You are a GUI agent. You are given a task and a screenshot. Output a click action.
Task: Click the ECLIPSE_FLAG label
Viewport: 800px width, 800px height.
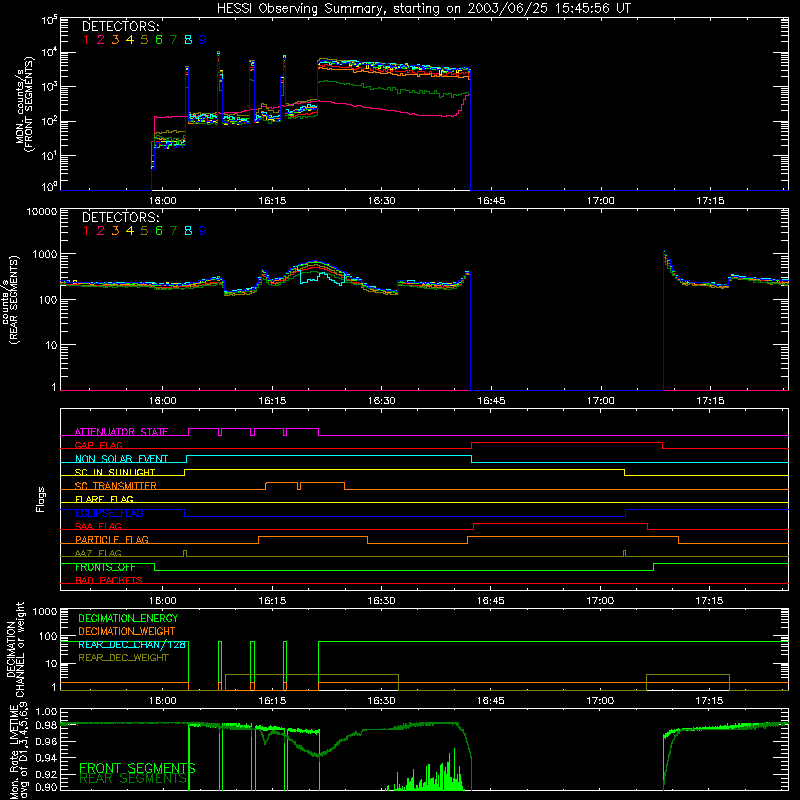point(109,513)
